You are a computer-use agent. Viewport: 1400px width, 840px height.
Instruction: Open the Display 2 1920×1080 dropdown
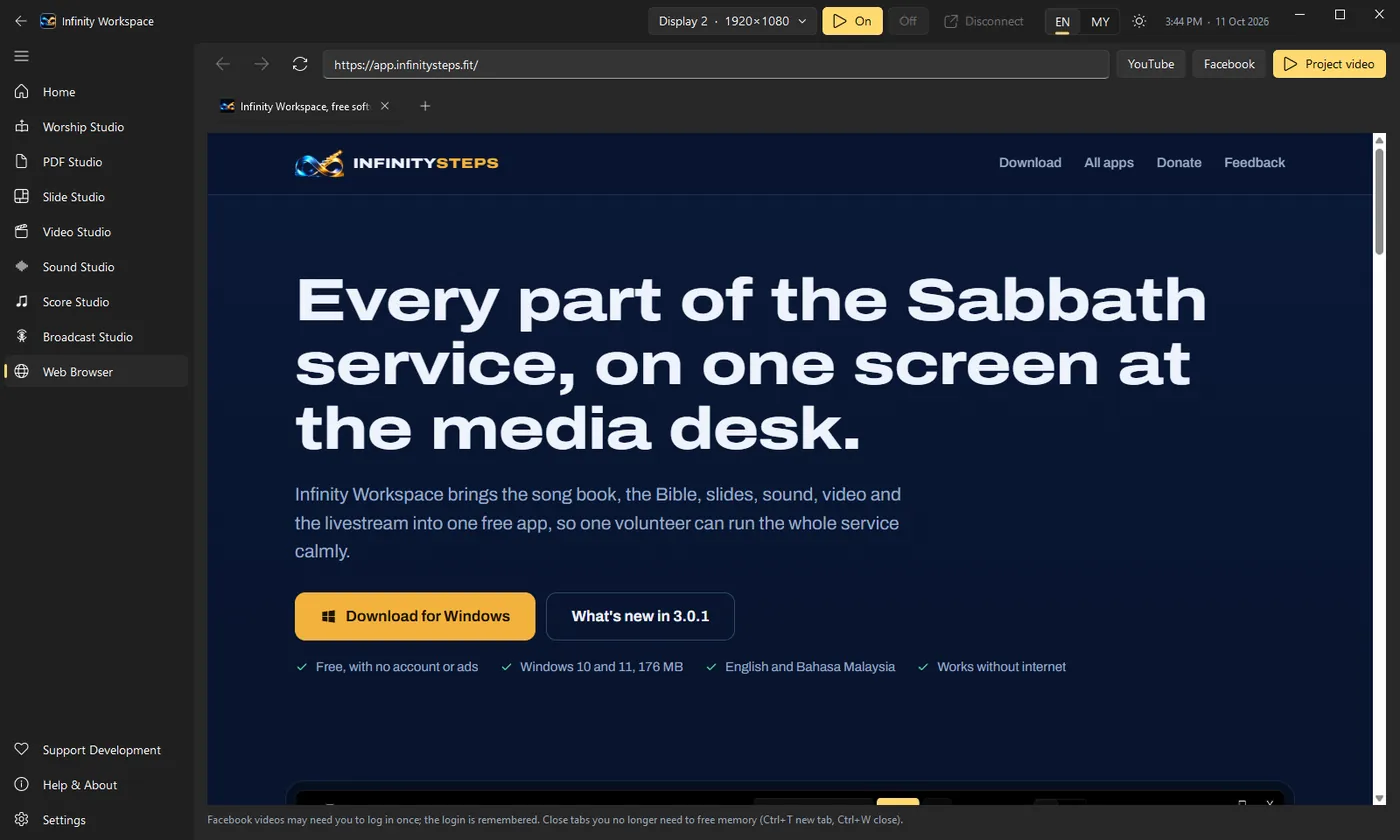(733, 21)
